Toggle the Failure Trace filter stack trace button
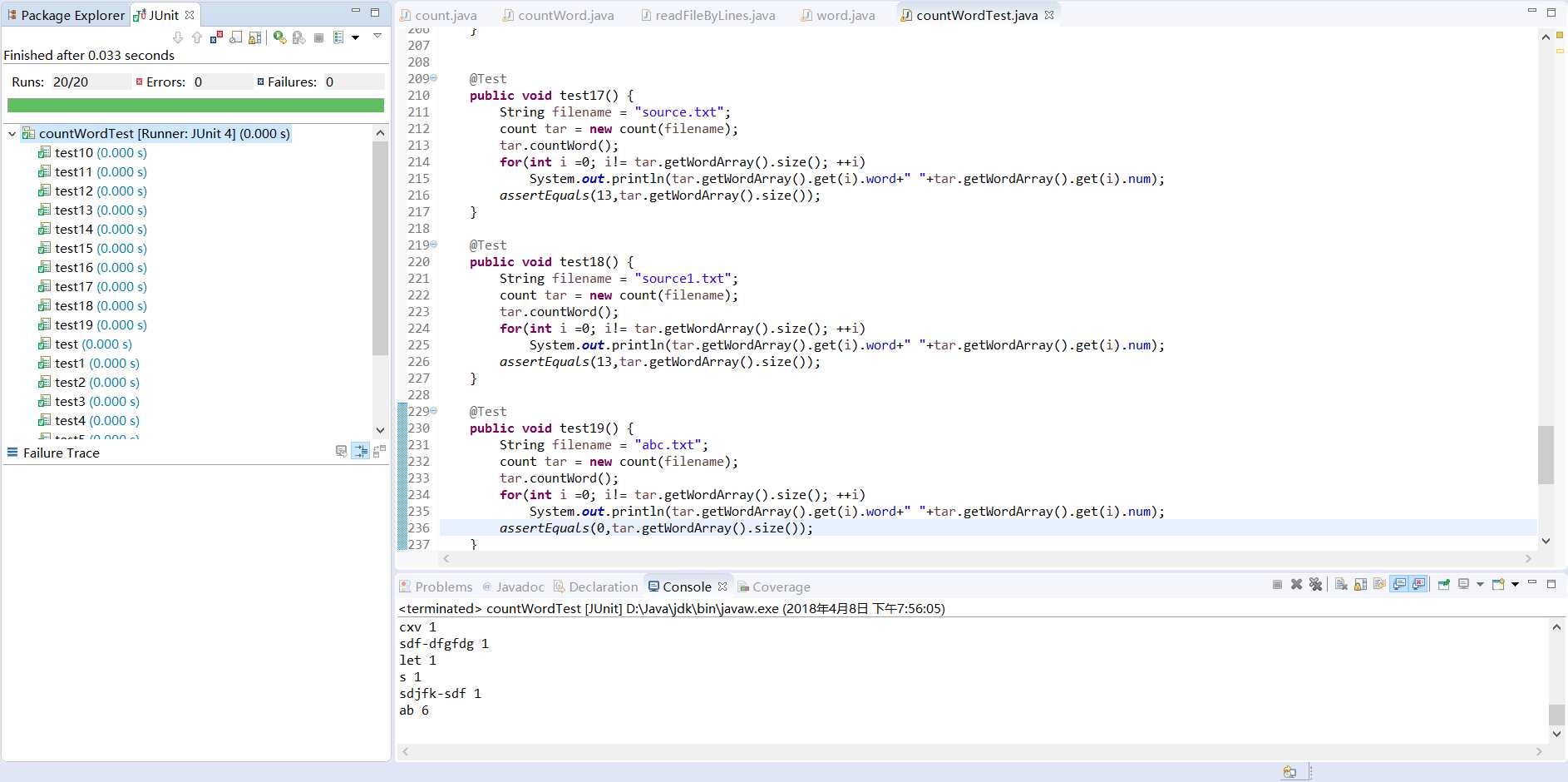 (x=360, y=451)
